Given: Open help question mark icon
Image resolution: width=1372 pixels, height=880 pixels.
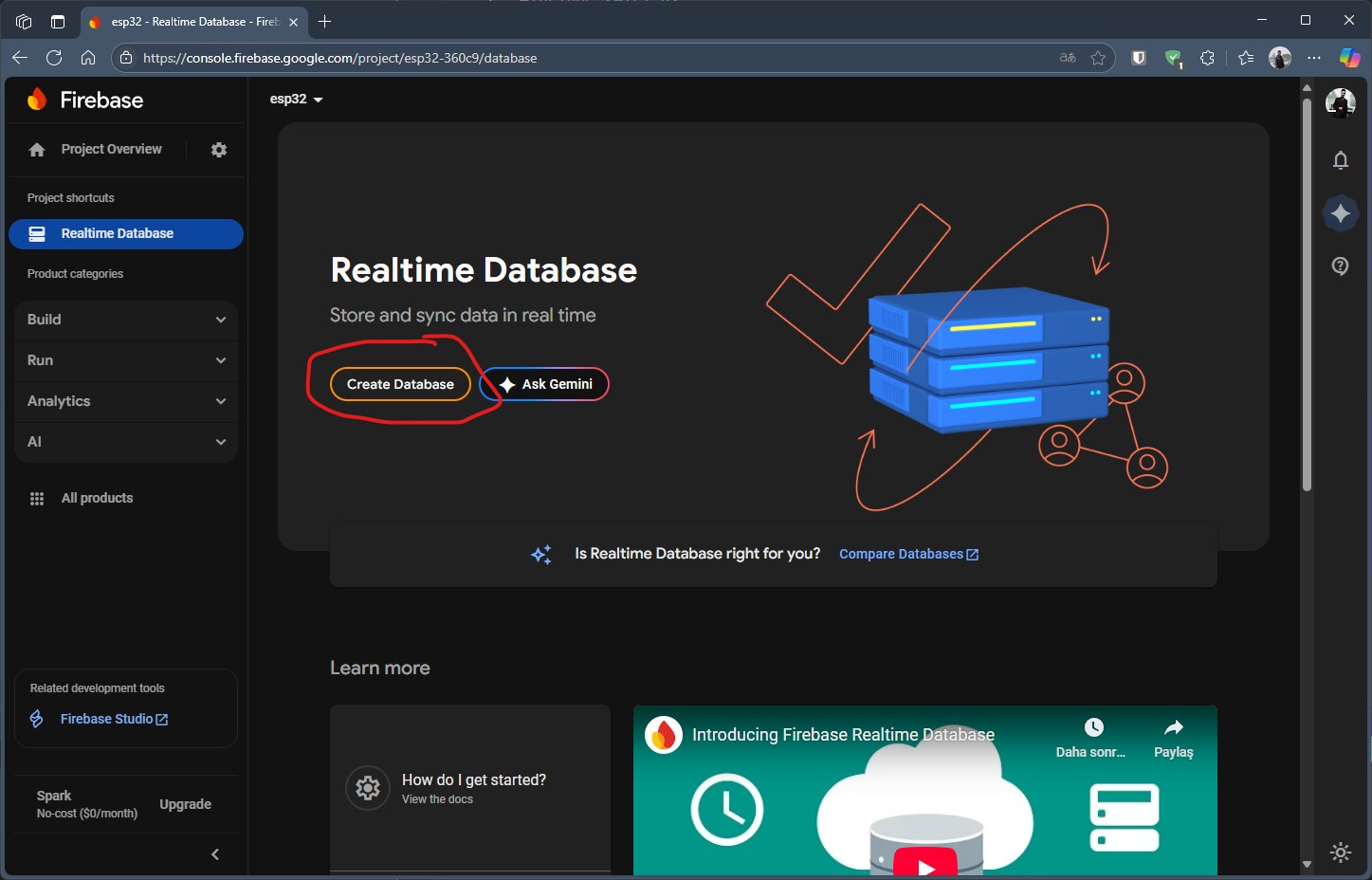Looking at the screenshot, I should point(1340,266).
